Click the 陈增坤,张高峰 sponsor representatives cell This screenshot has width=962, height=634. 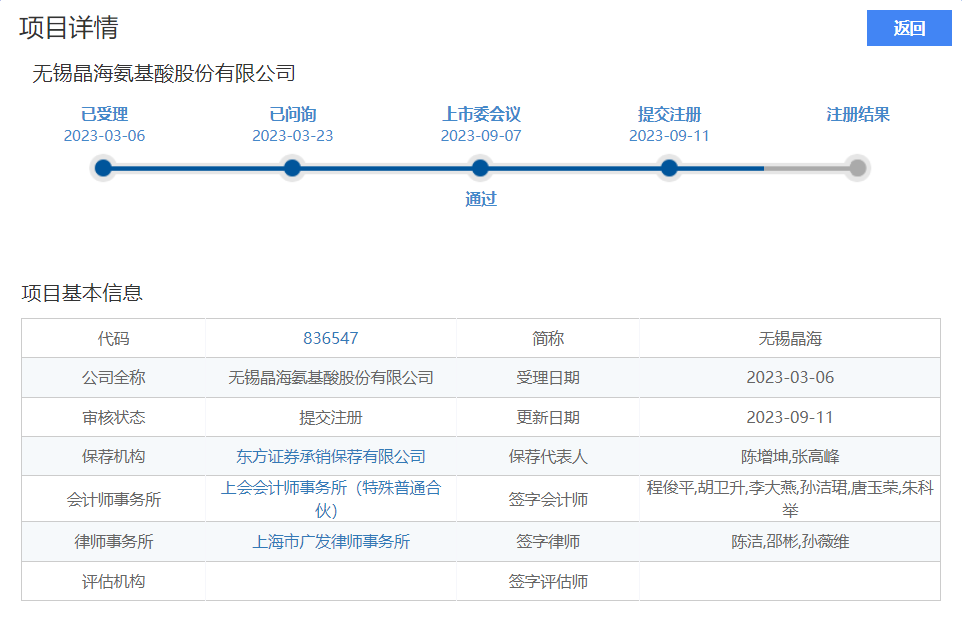pyautogui.click(x=789, y=457)
